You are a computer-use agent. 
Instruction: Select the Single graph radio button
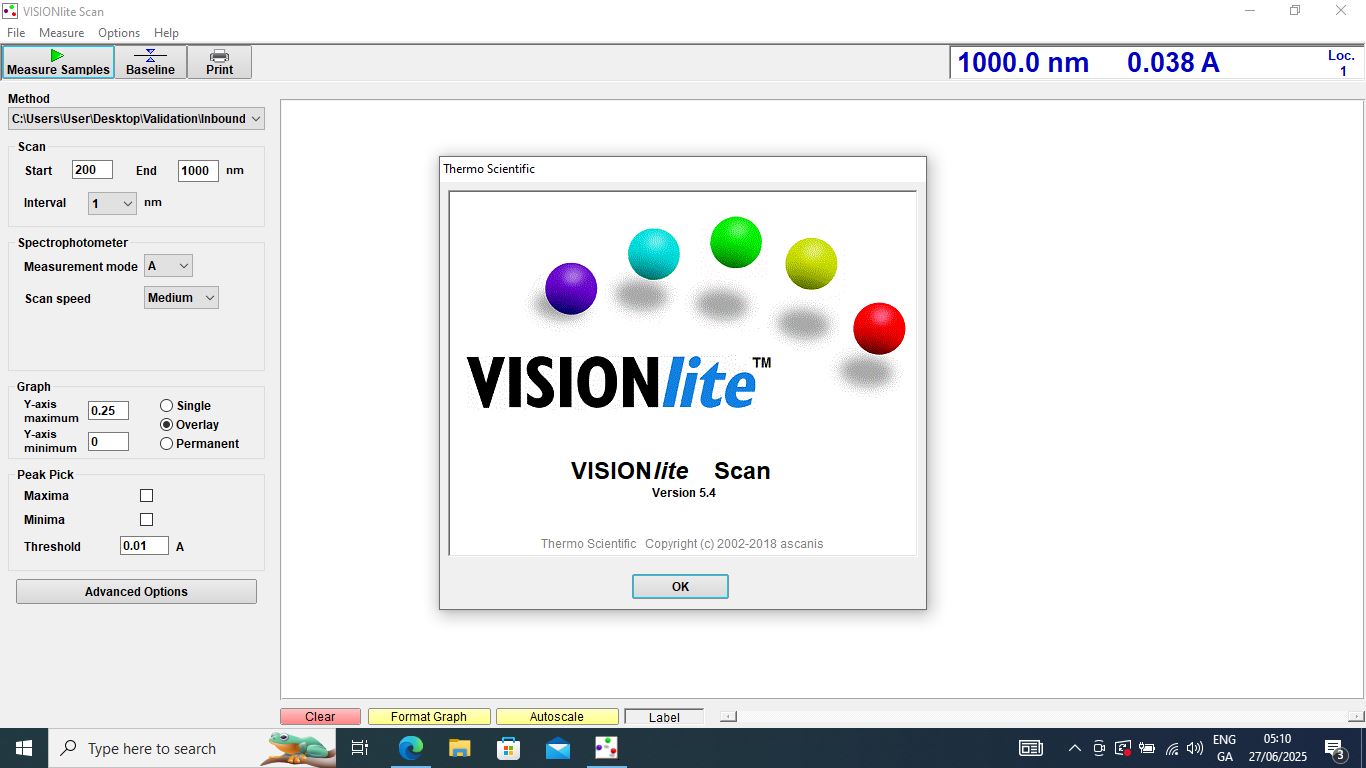[x=167, y=406]
